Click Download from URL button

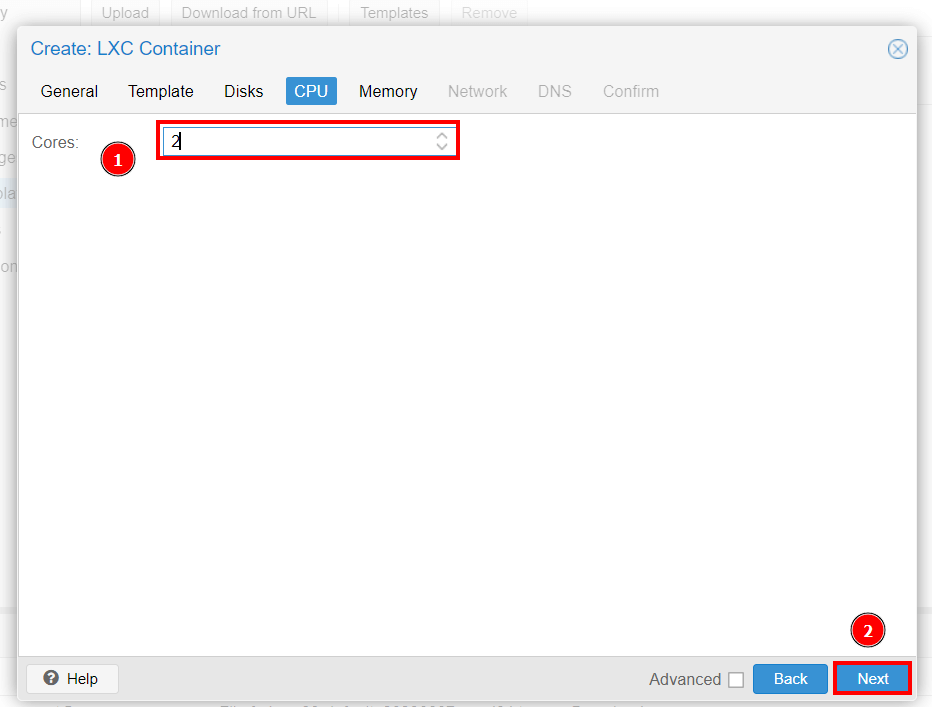coord(248,13)
